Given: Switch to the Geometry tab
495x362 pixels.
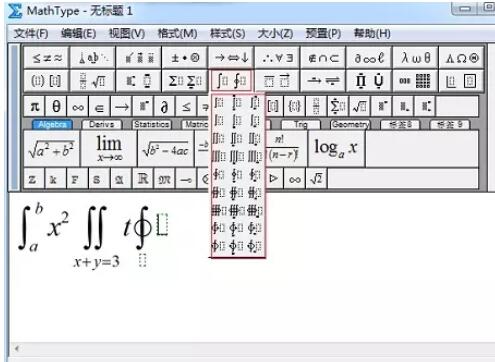Looking at the screenshot, I should [x=350, y=125].
